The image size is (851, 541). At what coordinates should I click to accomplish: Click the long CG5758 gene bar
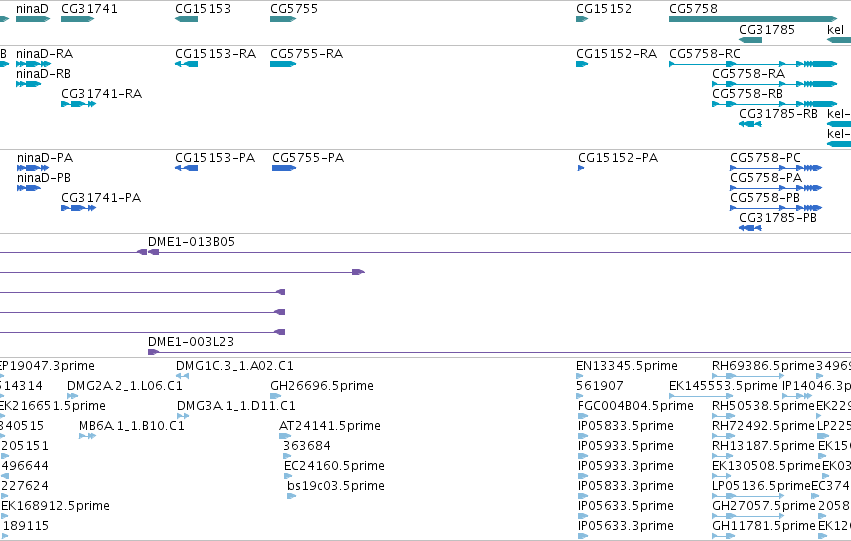753,19
